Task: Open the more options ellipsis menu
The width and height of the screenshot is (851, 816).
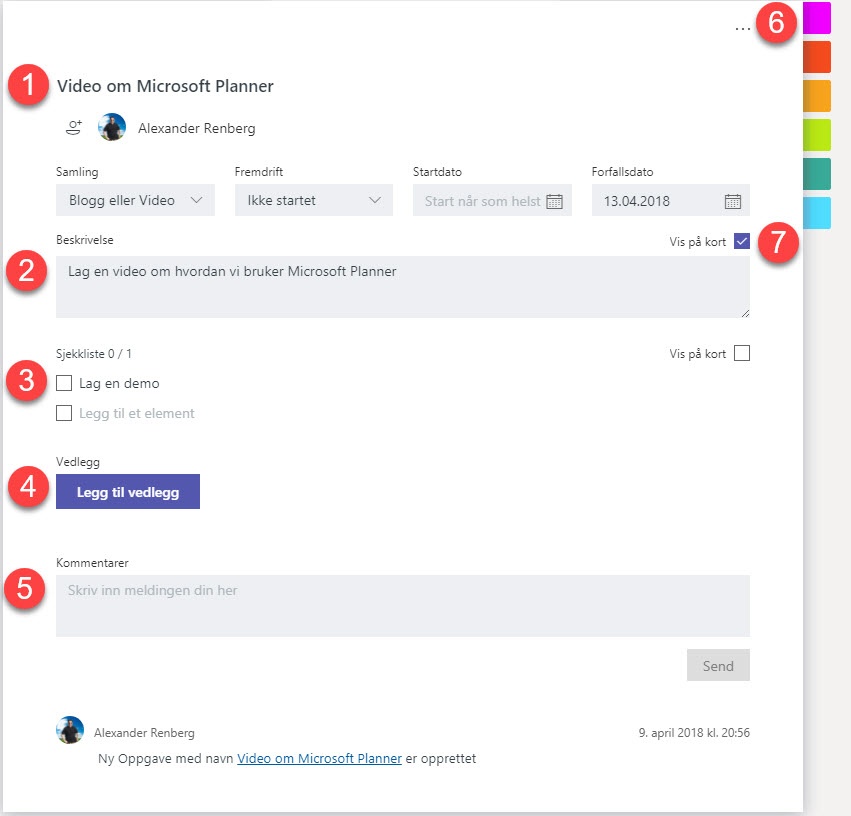Action: (x=742, y=29)
